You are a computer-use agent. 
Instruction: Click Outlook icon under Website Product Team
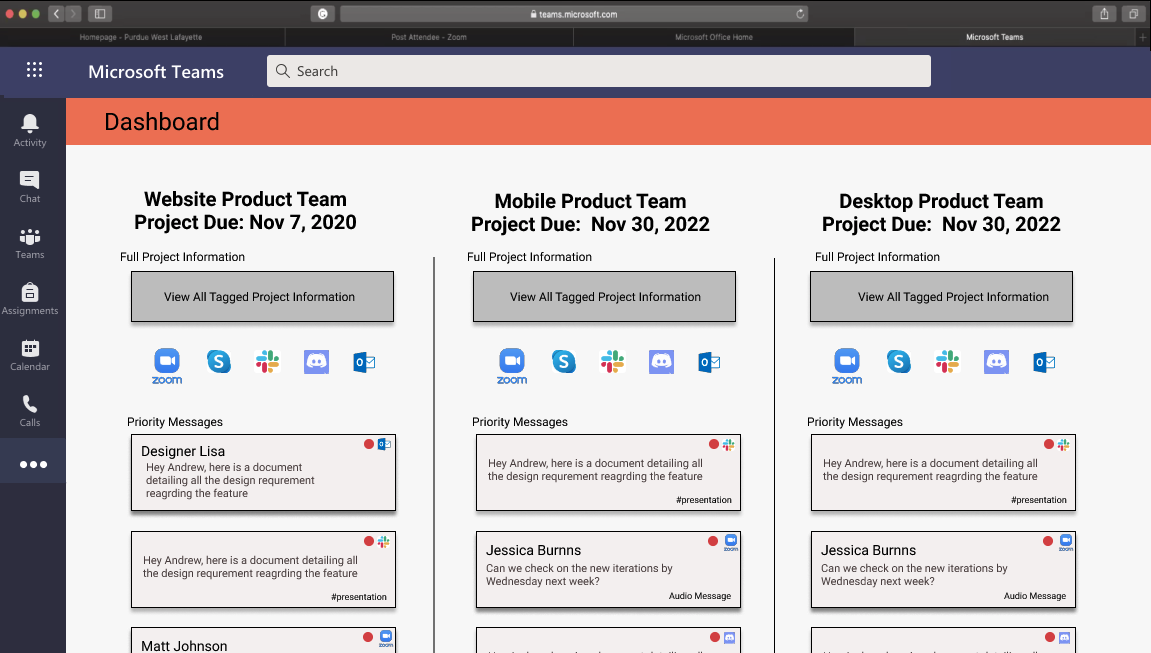(x=364, y=362)
